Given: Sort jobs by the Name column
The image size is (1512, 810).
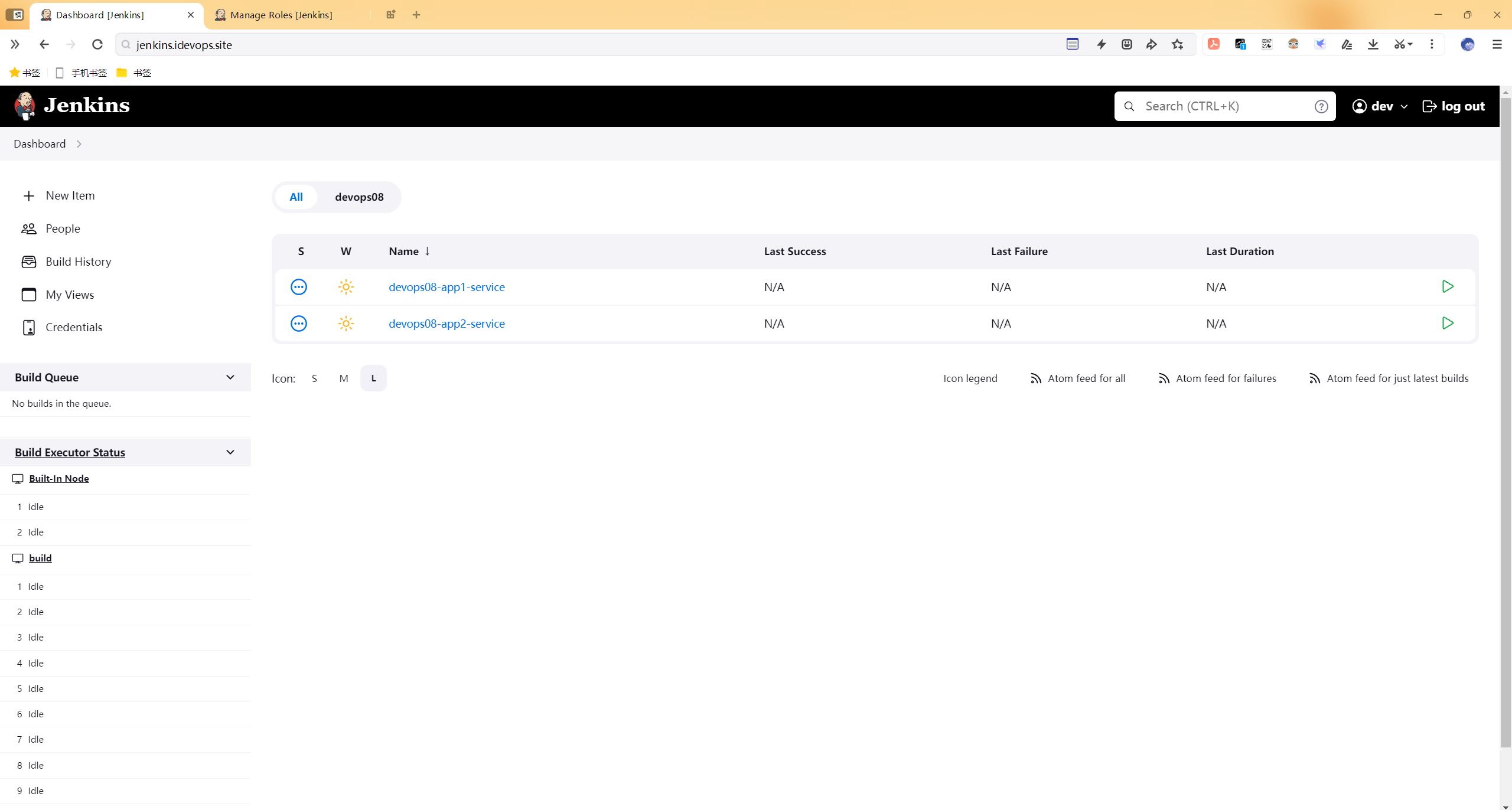Looking at the screenshot, I should tap(409, 252).
